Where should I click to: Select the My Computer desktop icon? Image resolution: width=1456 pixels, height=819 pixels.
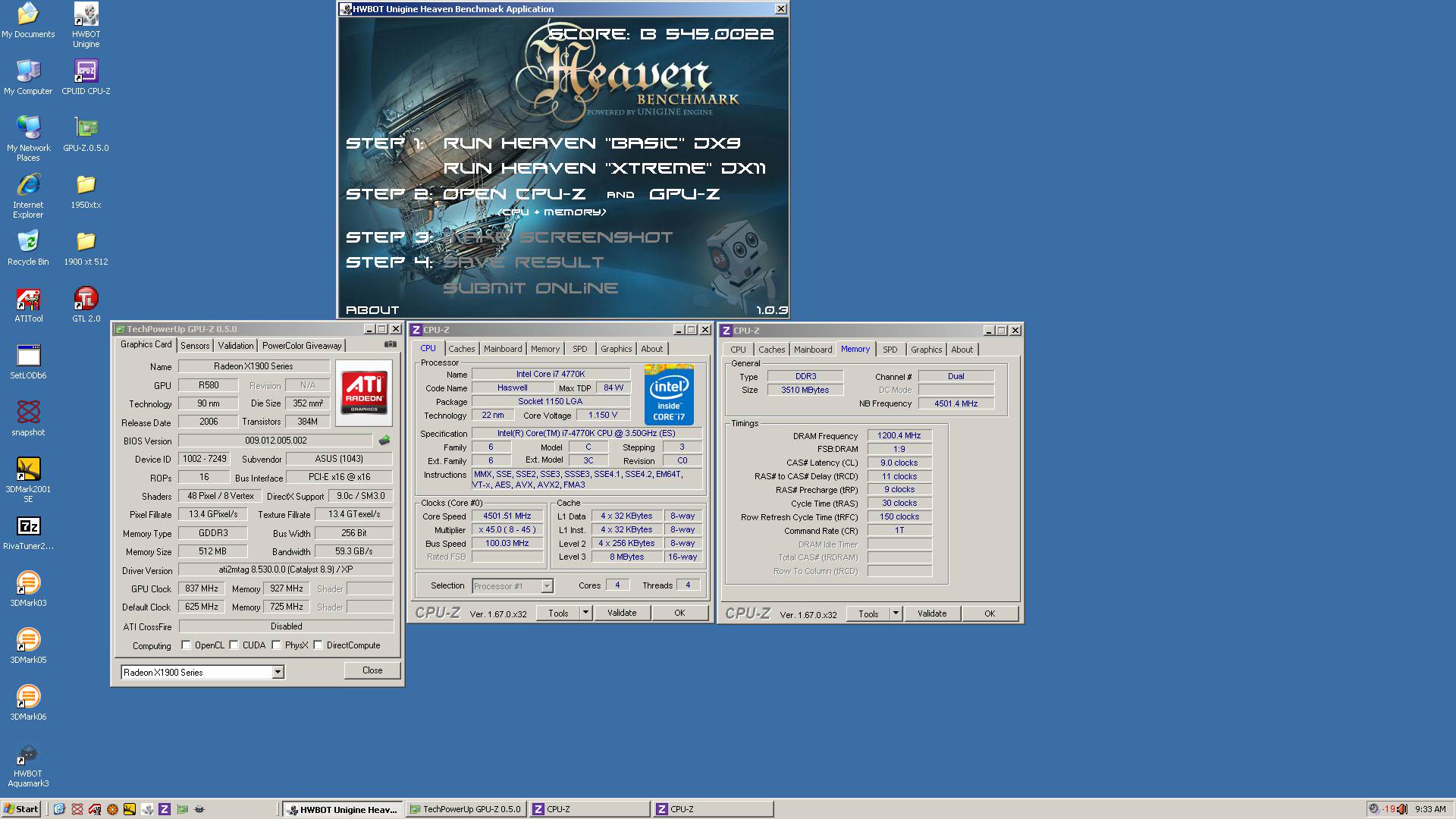tap(28, 77)
